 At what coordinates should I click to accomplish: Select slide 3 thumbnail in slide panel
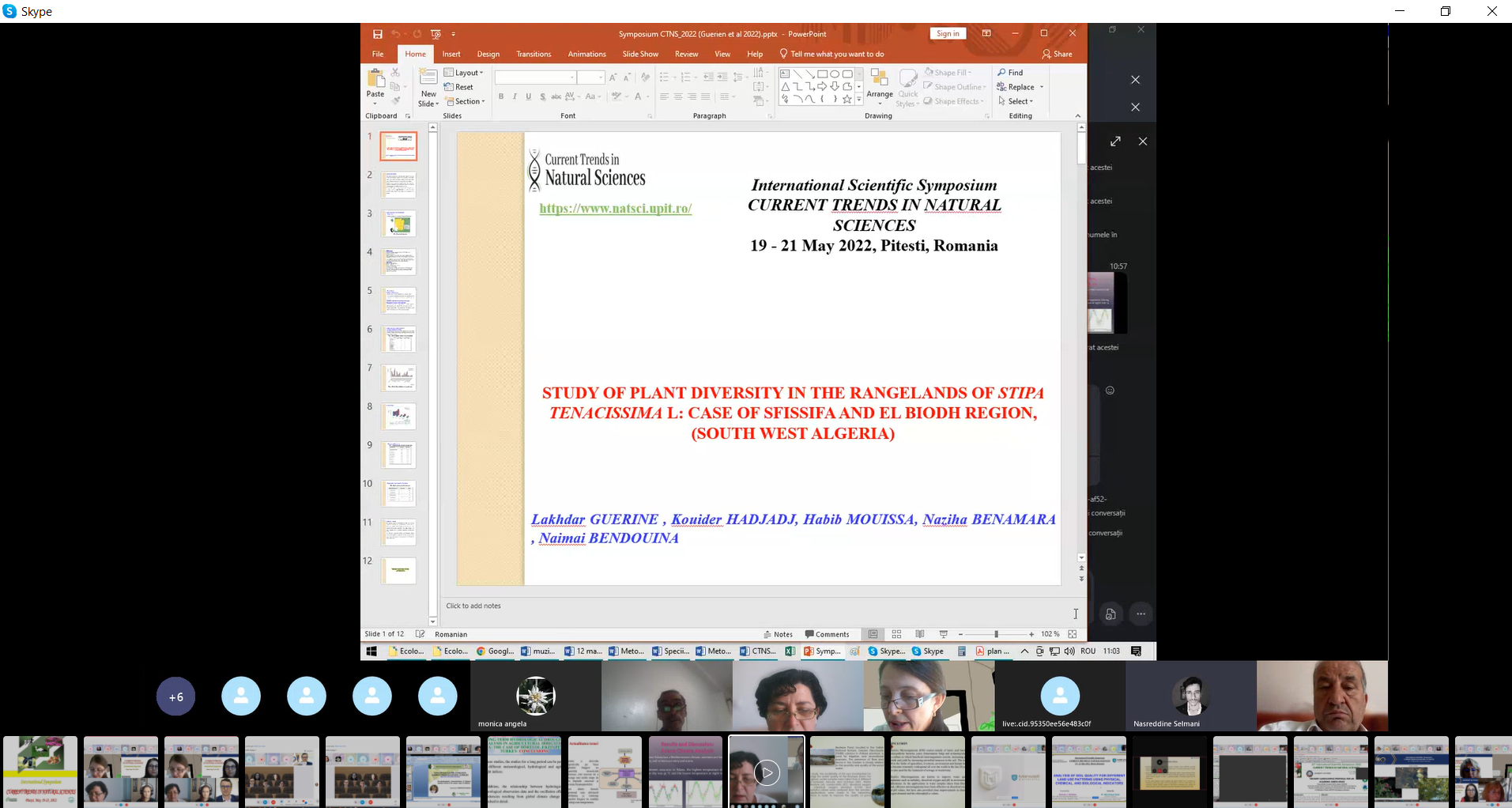[399, 223]
